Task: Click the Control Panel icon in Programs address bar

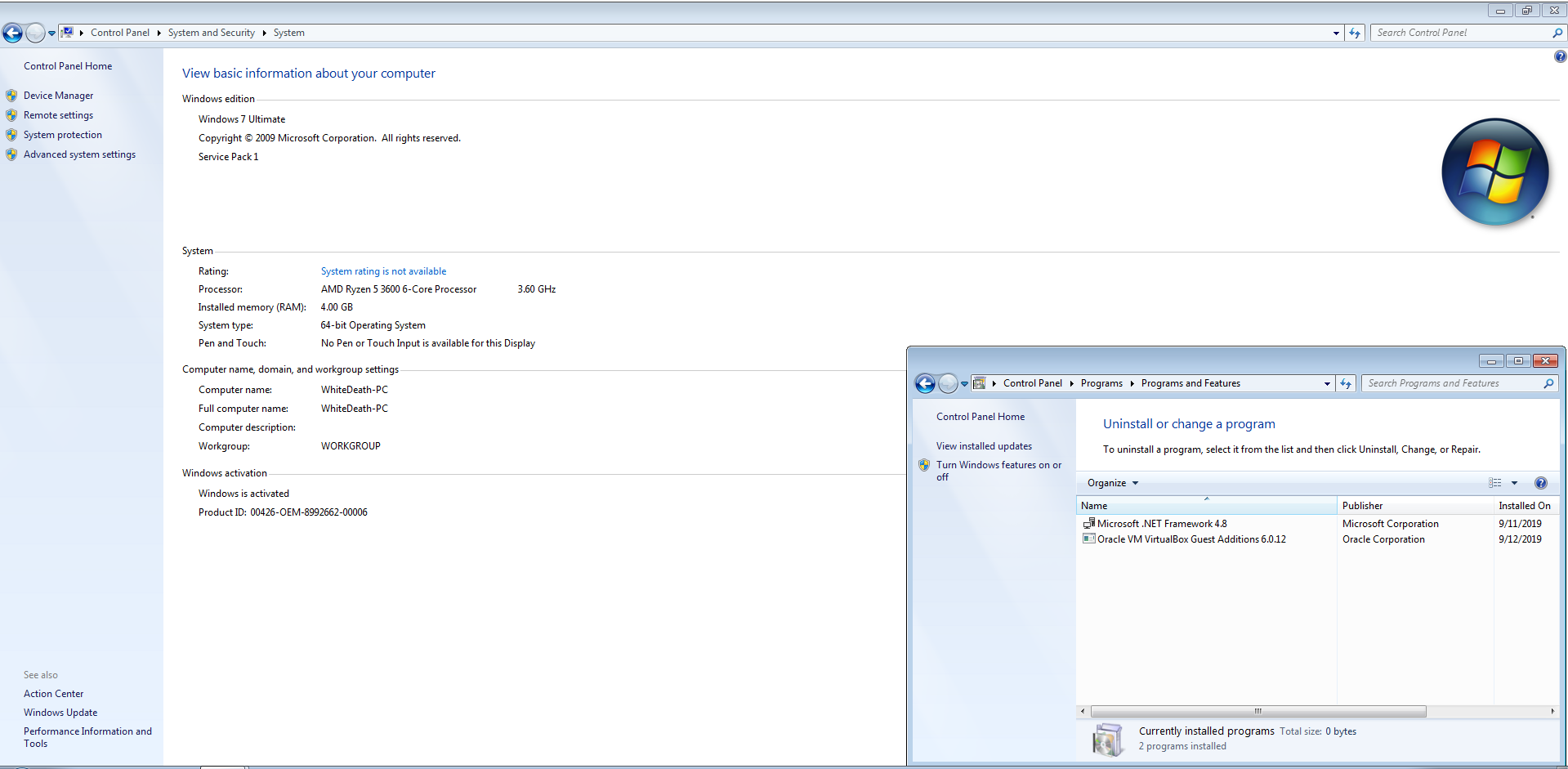Action: point(979,383)
